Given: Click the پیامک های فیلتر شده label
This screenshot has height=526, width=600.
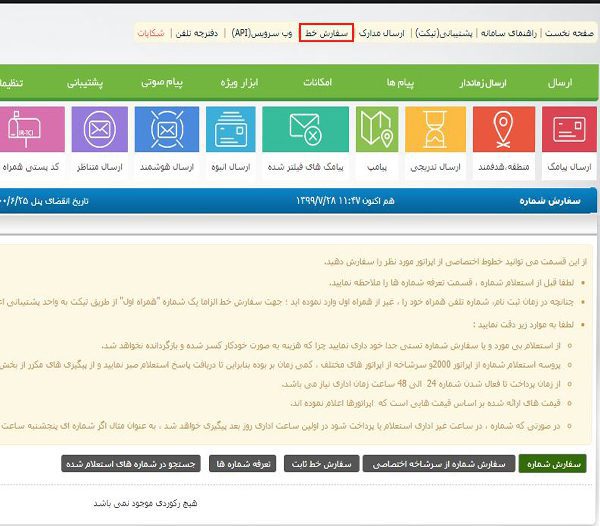Looking at the screenshot, I should [305, 167].
